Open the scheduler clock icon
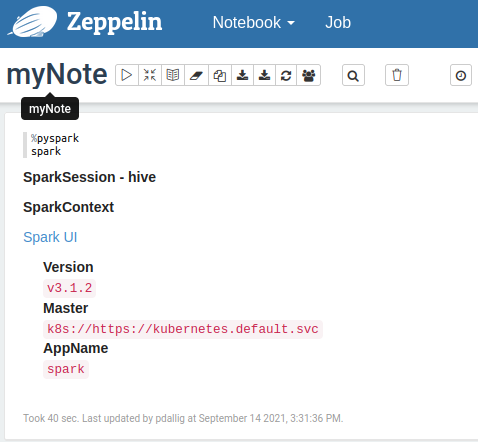478x442 pixels. [461, 75]
